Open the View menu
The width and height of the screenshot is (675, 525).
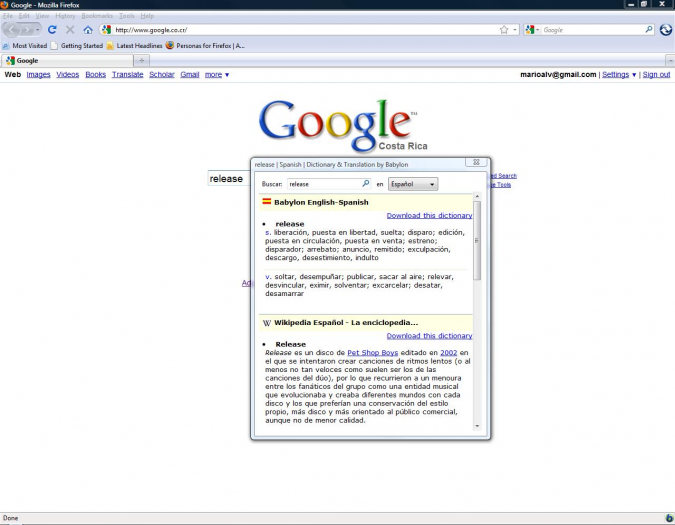pyautogui.click(x=42, y=16)
